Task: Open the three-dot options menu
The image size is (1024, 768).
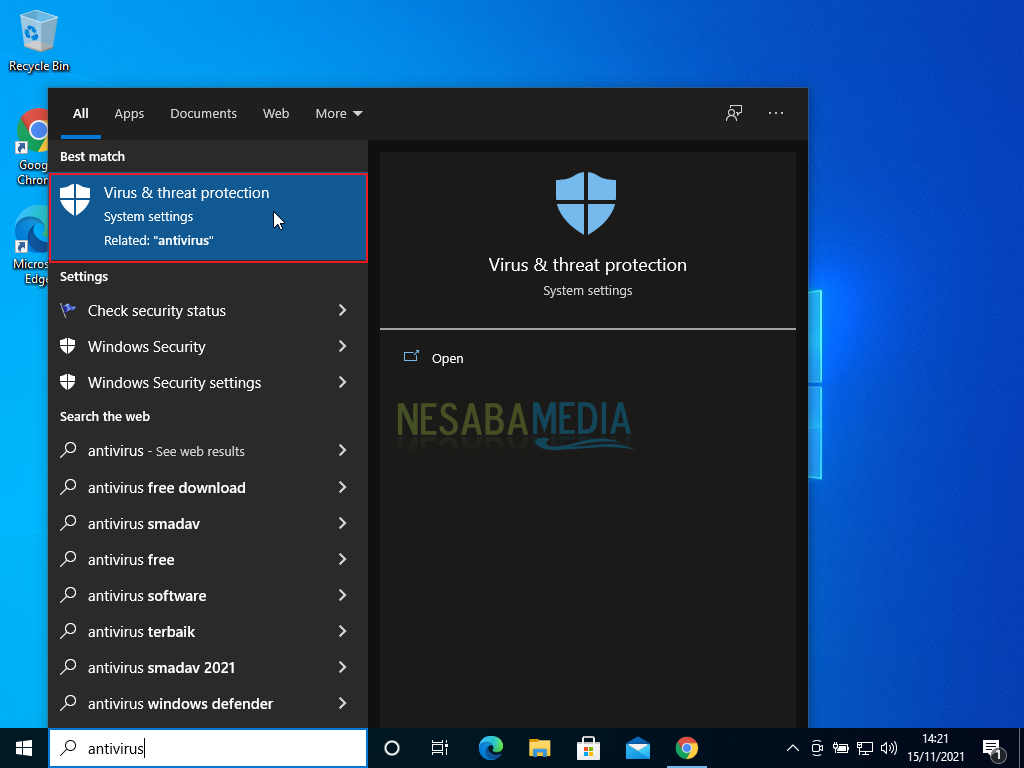Action: (x=776, y=114)
